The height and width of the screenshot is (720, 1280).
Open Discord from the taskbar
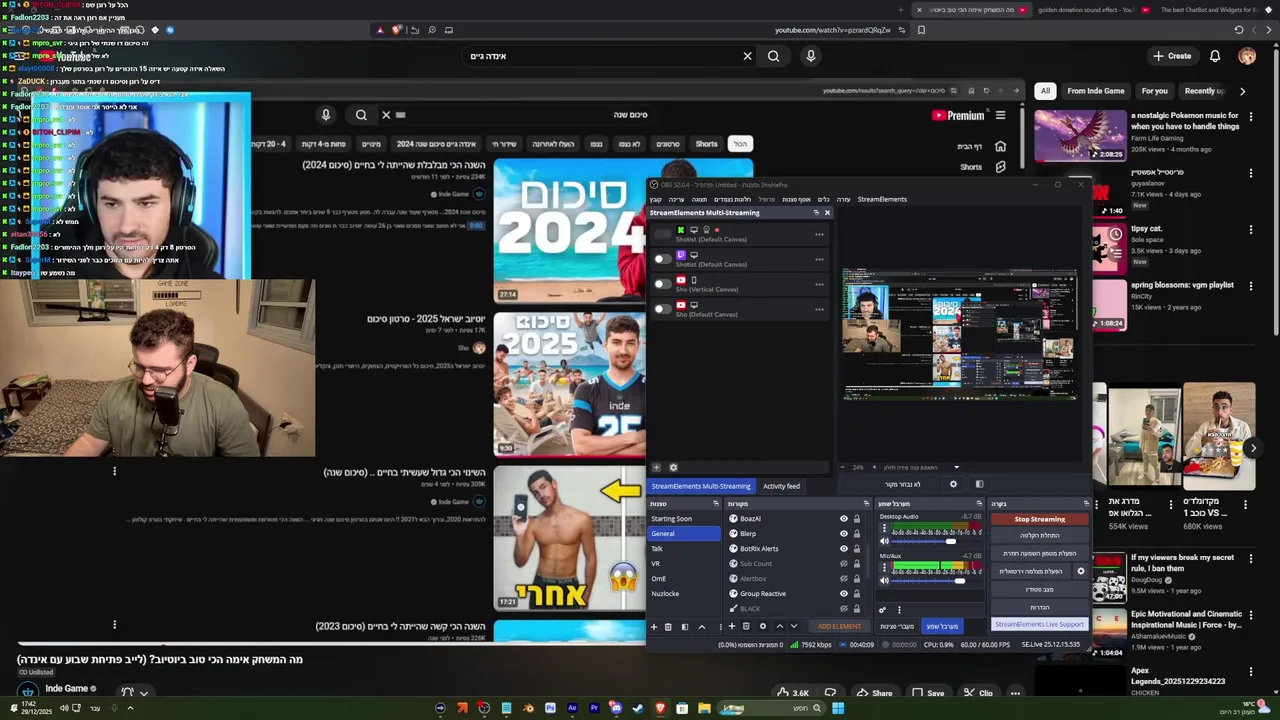pyautogui.click(x=616, y=708)
